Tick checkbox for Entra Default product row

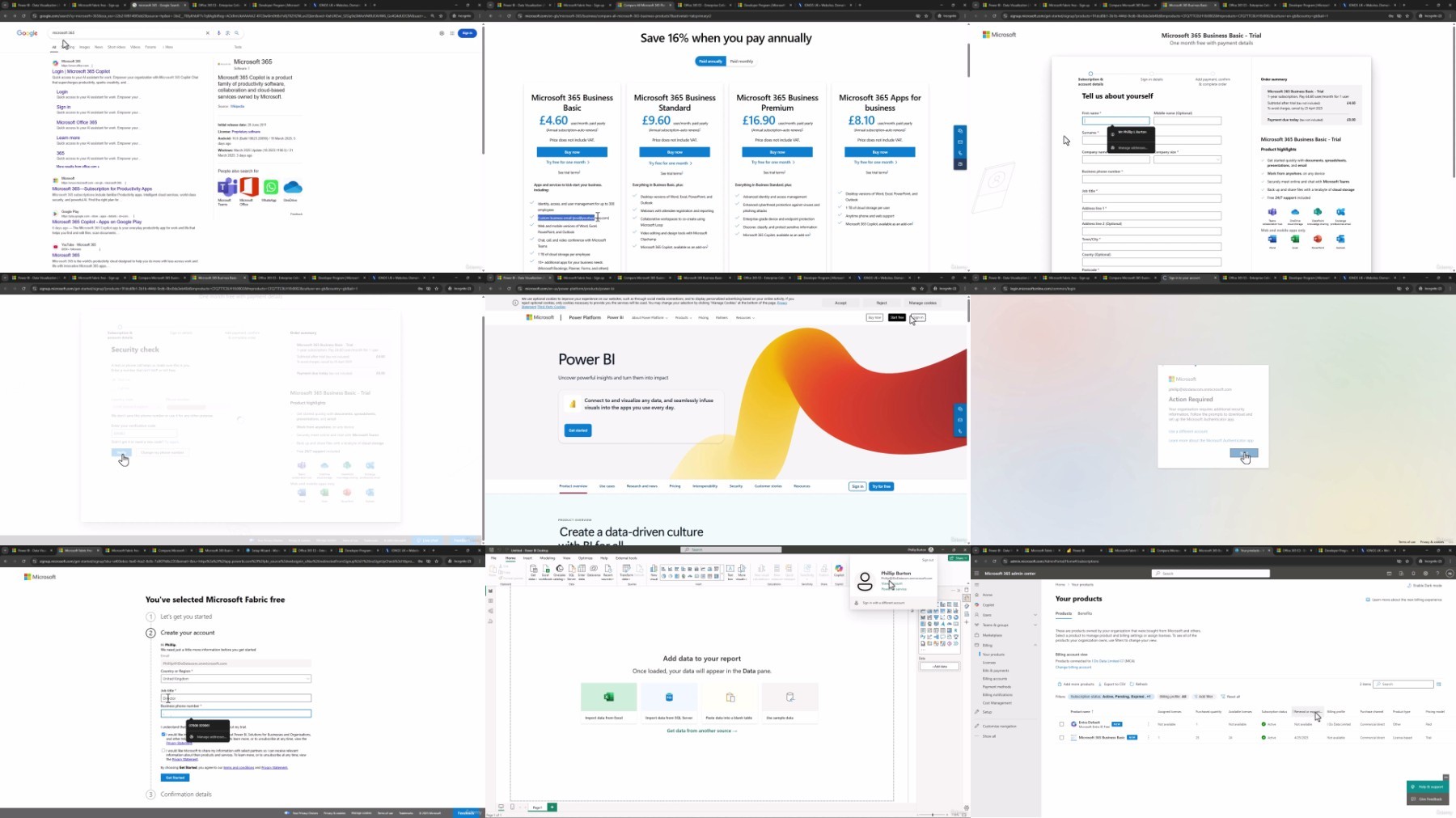[1061, 724]
